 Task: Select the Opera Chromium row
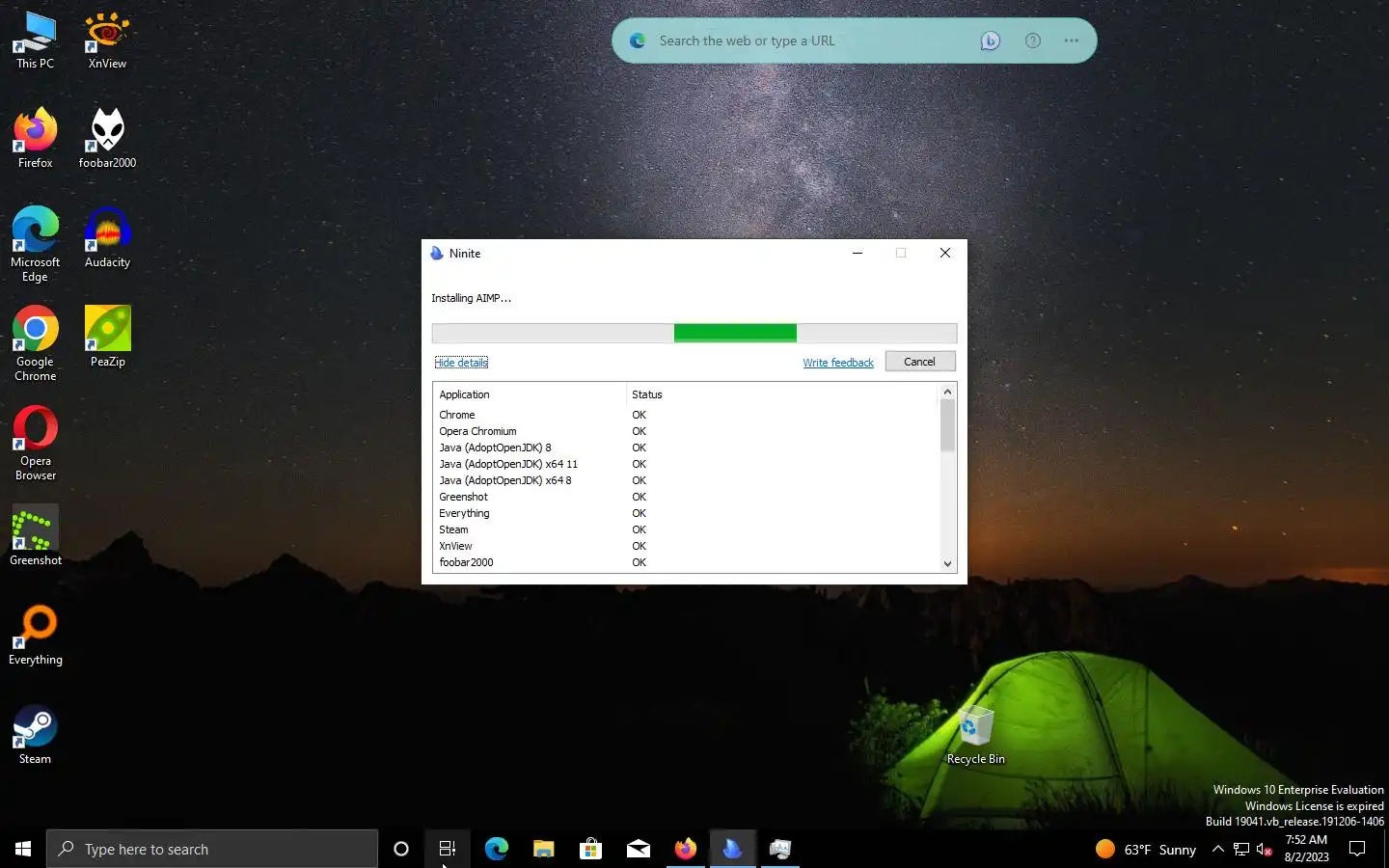pyautogui.click(x=686, y=431)
